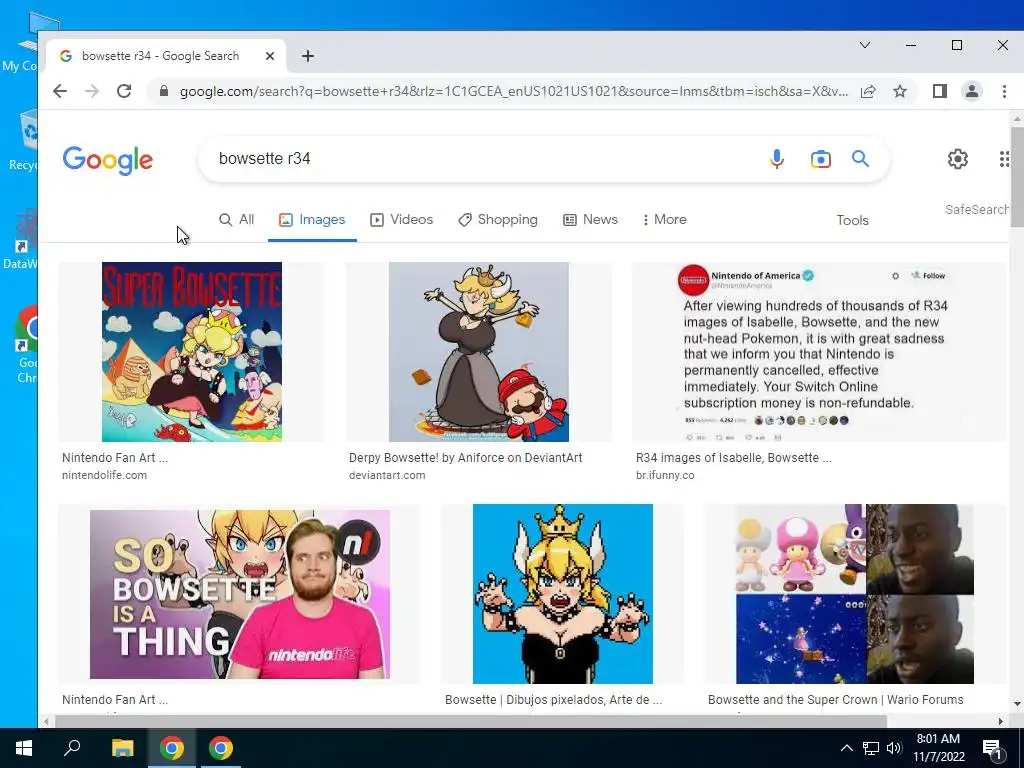Select the Google Chrome desktop shortcut
1024x768 pixels.
point(27,344)
